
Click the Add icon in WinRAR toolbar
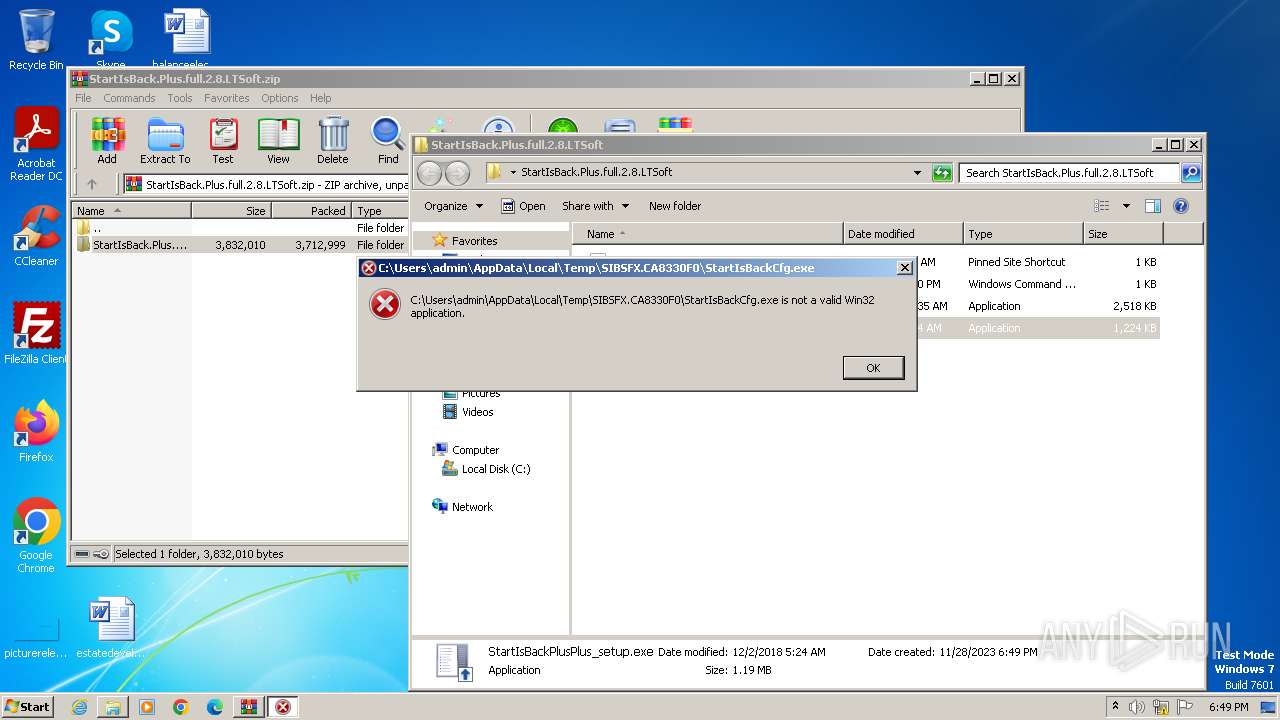point(107,141)
